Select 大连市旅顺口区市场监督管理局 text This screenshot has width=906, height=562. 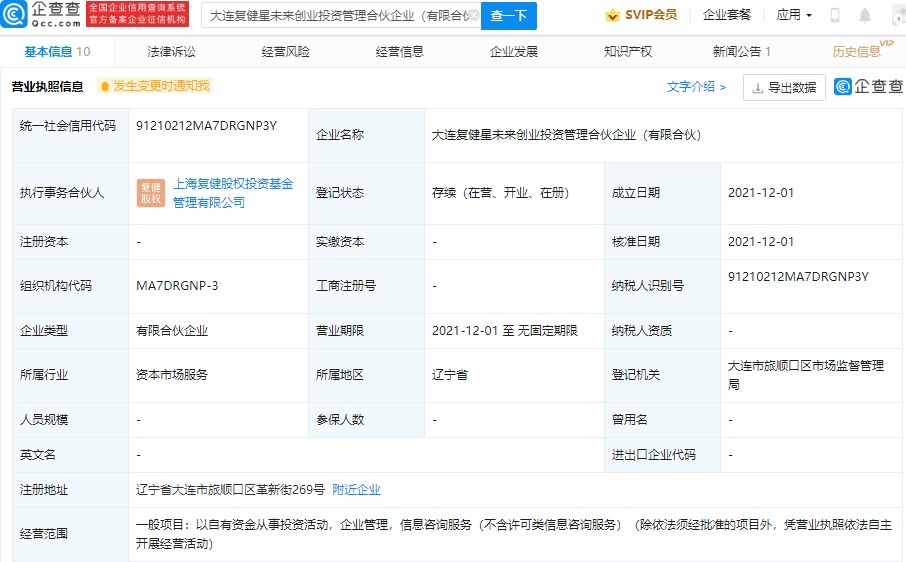805,375
